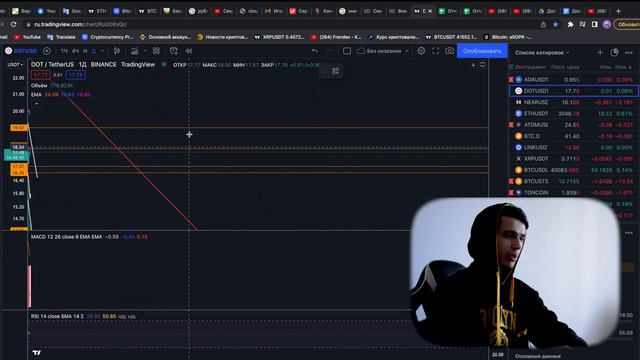Select BTC.D in the watchlist
The height and width of the screenshot is (360, 640).
click(x=573, y=136)
